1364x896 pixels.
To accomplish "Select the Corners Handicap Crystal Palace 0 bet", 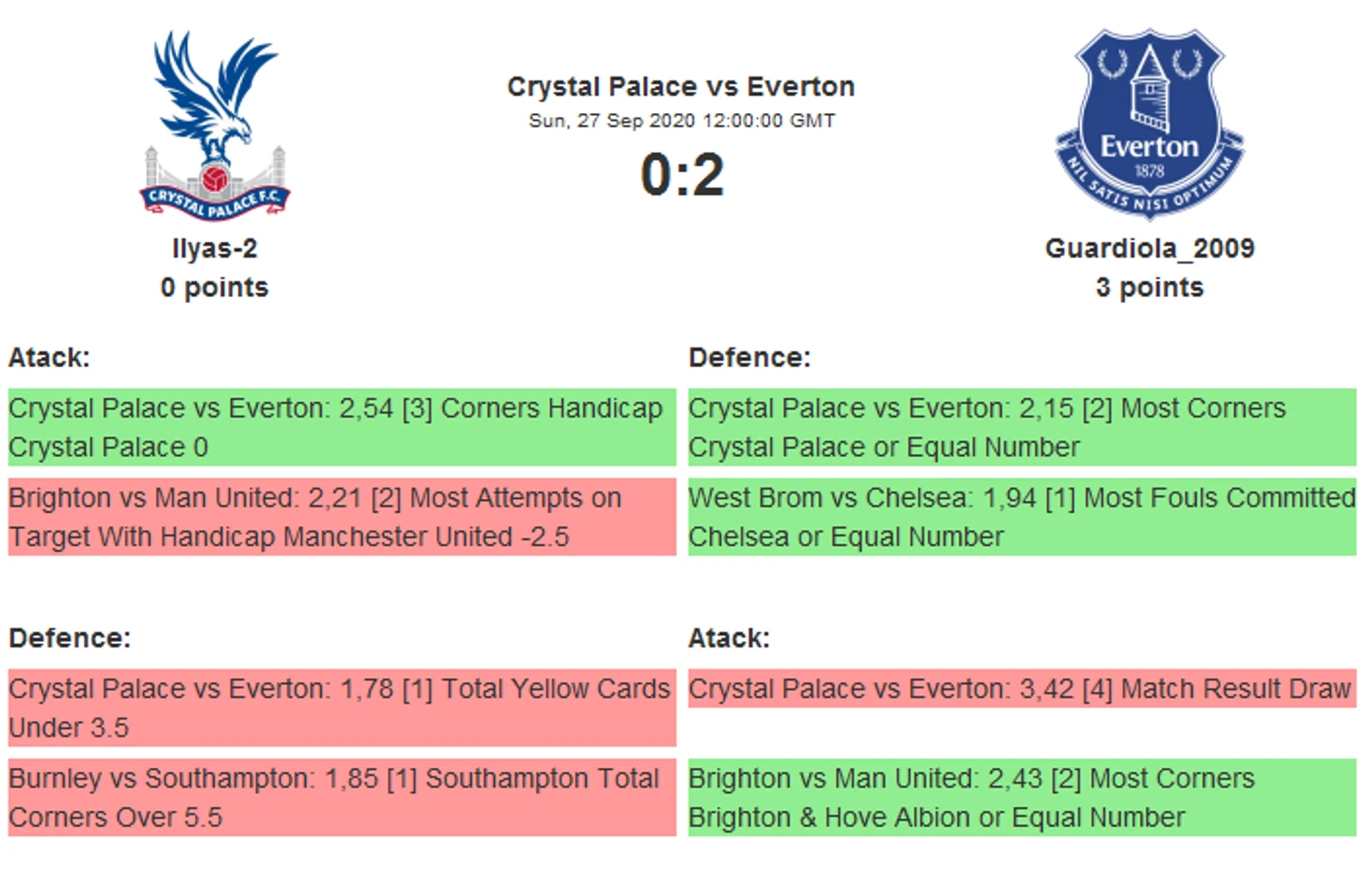I will pyautogui.click(x=341, y=427).
